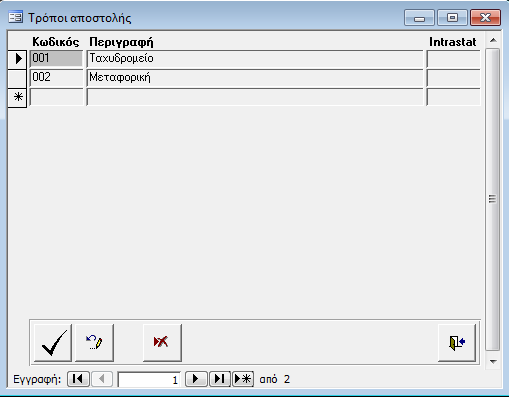This screenshot has height=397, width=509.
Task: Go to first record navigation button
Action: point(78,379)
